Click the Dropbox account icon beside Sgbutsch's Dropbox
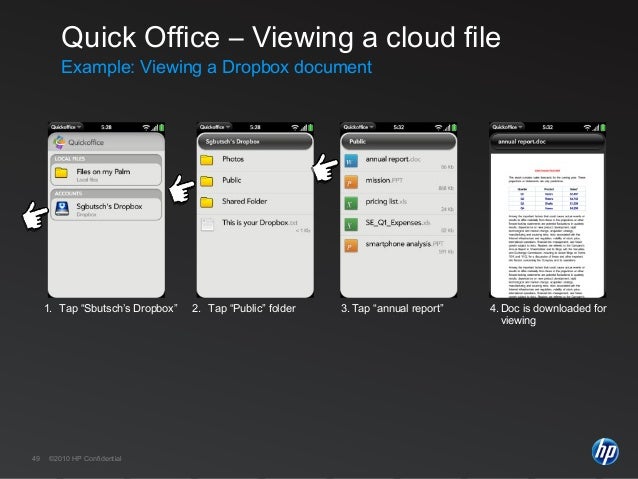 (62, 208)
